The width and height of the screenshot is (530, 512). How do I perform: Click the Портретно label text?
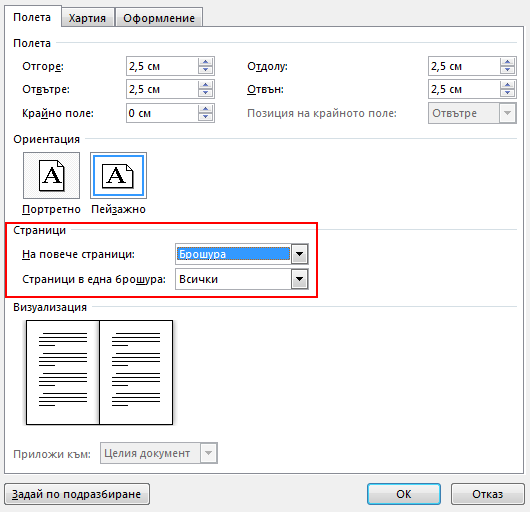coord(51,210)
